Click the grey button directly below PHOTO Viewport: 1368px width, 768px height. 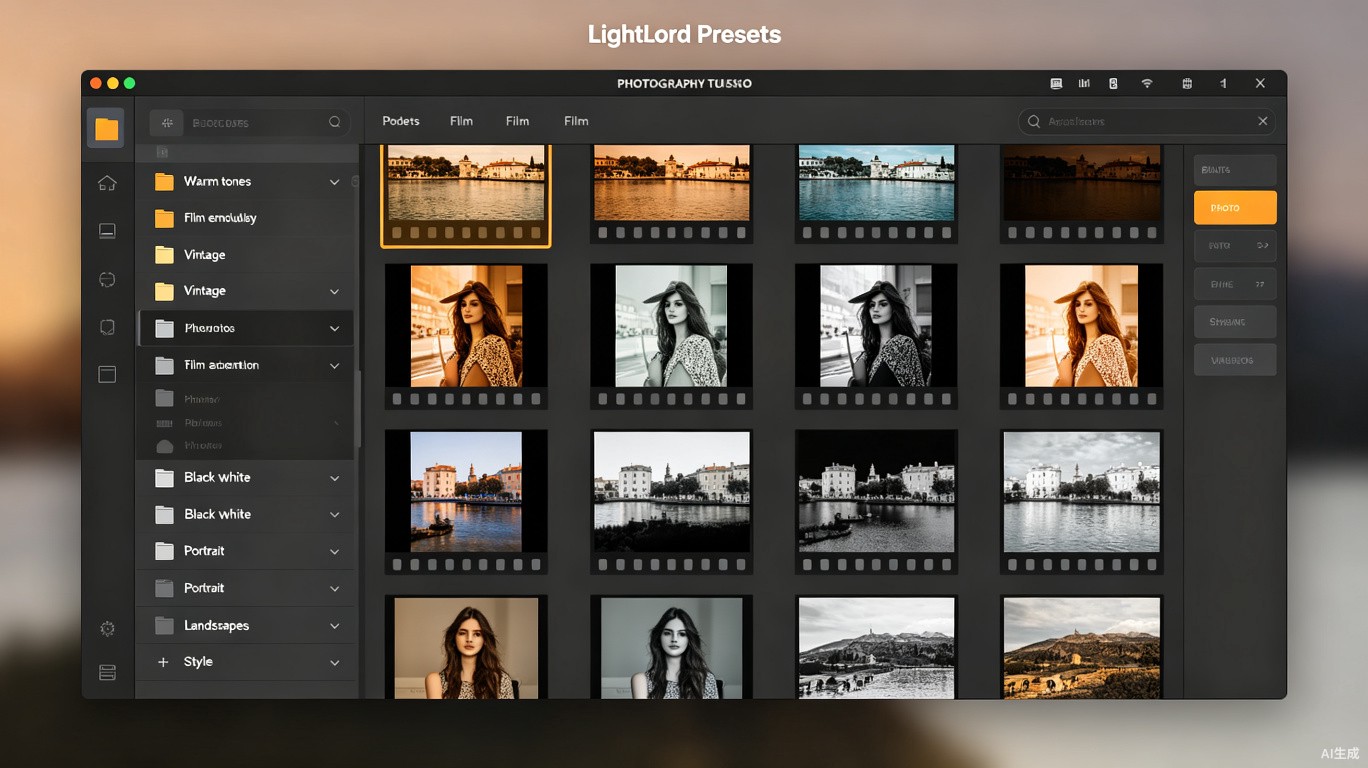[x=1235, y=245]
